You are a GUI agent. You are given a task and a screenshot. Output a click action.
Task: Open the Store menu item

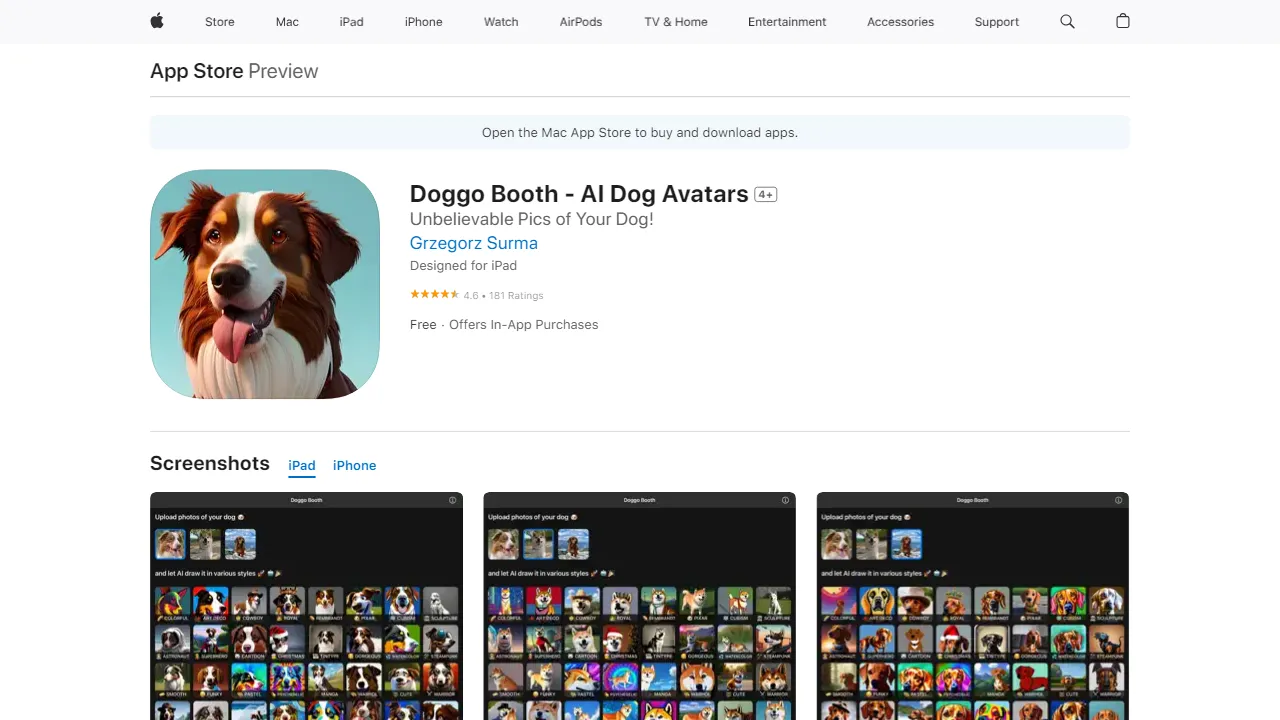pos(220,22)
